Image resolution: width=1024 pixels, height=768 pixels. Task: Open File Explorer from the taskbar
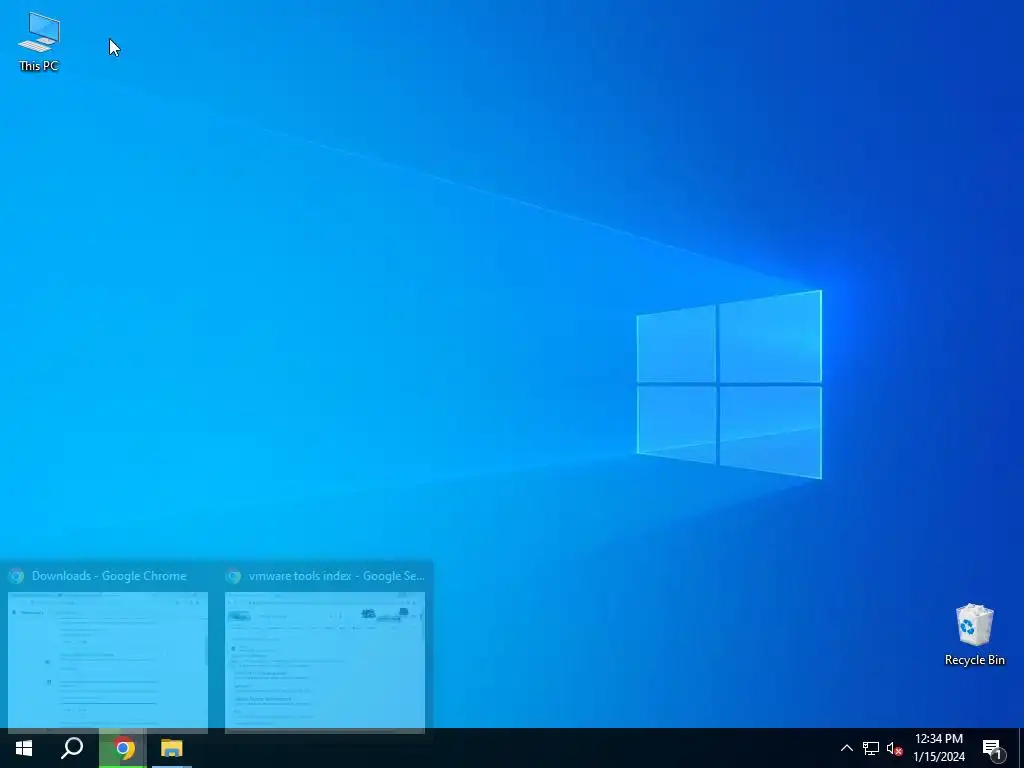click(x=172, y=748)
